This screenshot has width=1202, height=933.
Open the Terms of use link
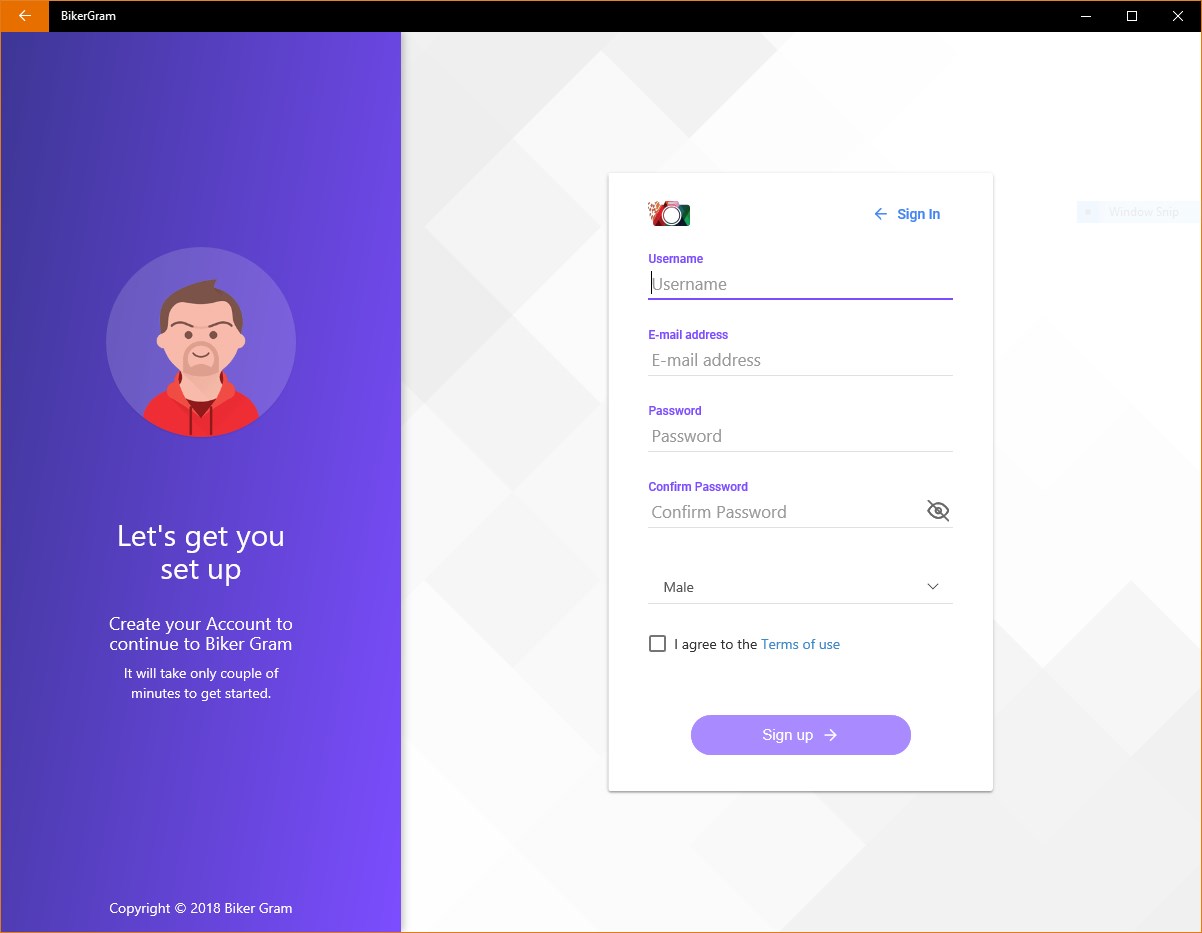tap(800, 644)
